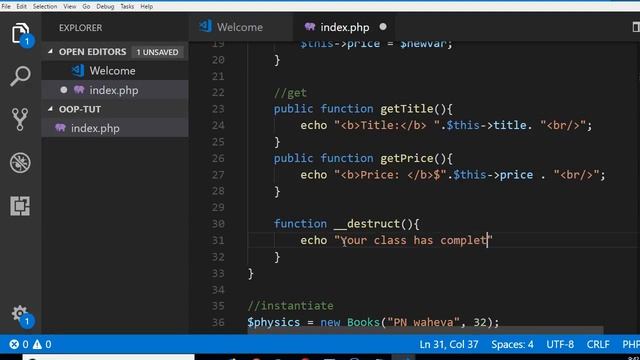This screenshot has height=360, width=640.
Task: Click the split editor icon
Action: [636, 27]
